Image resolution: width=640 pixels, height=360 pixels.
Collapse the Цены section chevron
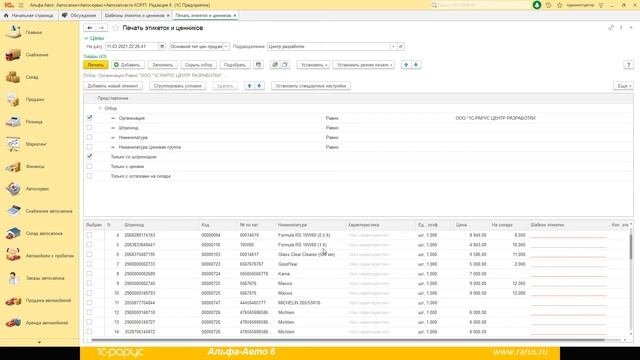click(x=86, y=38)
